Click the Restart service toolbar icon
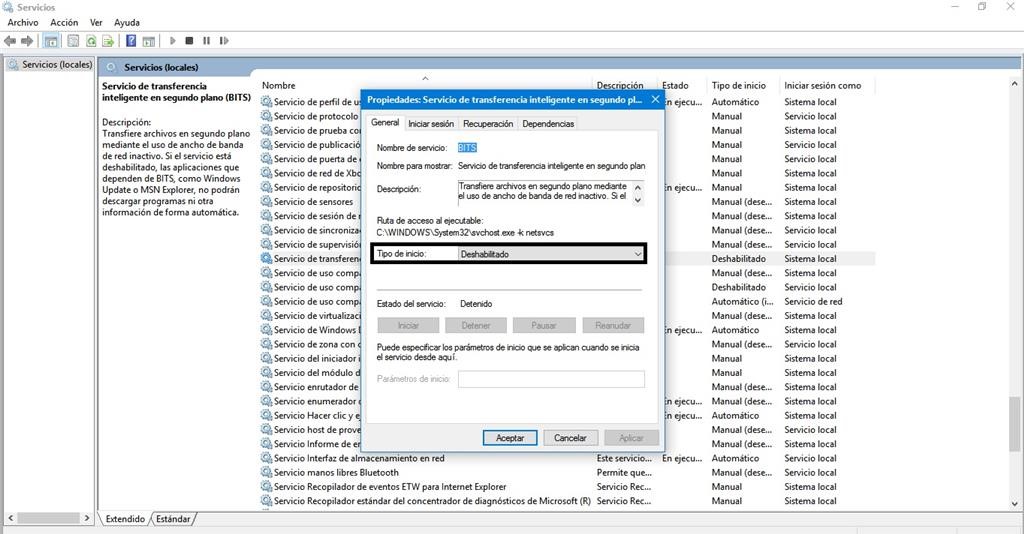The height and width of the screenshot is (534, 1024). [224, 40]
